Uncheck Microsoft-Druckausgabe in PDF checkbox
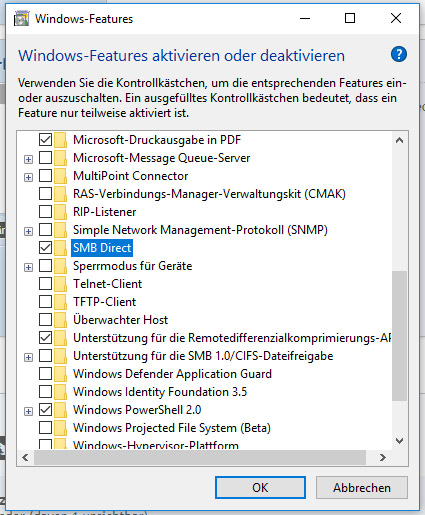Viewport: 425px width, 515px height. pos(45,140)
